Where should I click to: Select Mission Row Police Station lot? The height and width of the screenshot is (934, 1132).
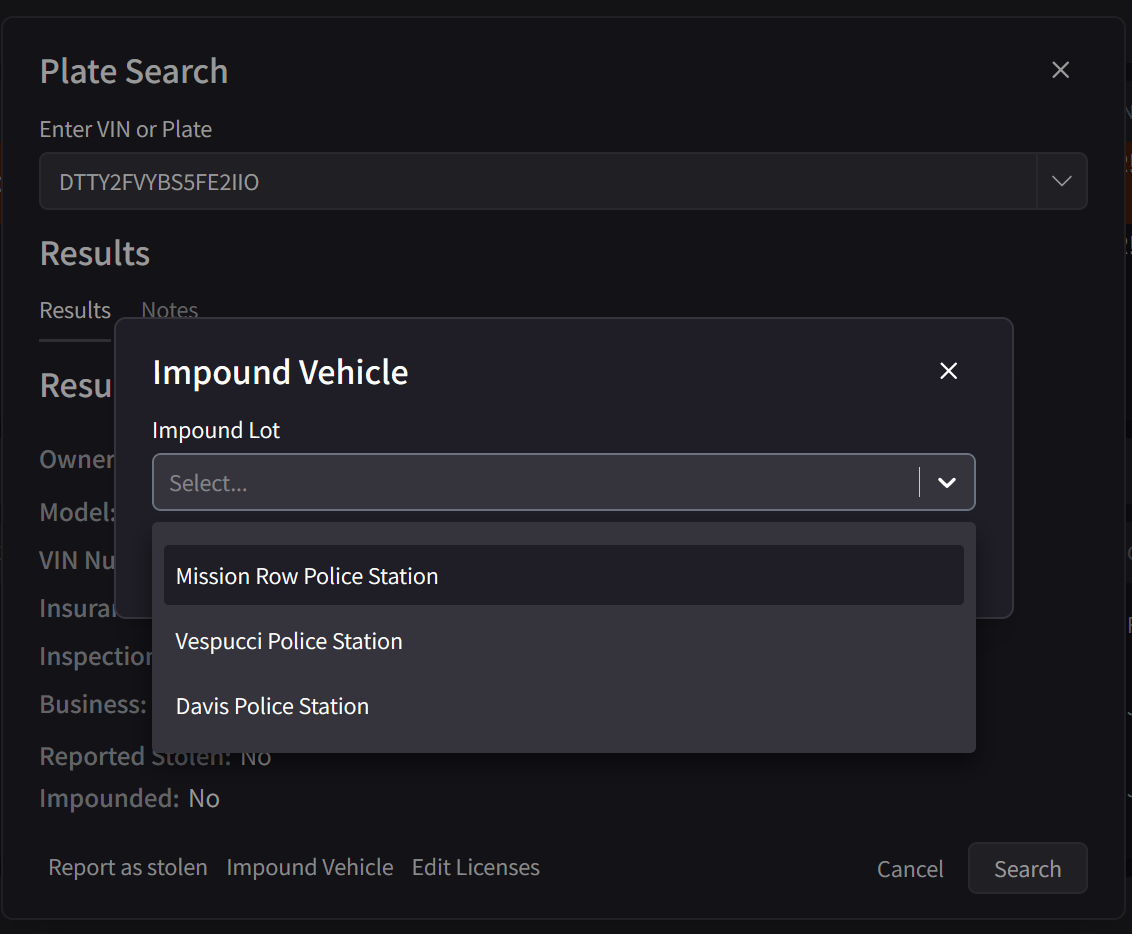pyautogui.click(x=306, y=575)
